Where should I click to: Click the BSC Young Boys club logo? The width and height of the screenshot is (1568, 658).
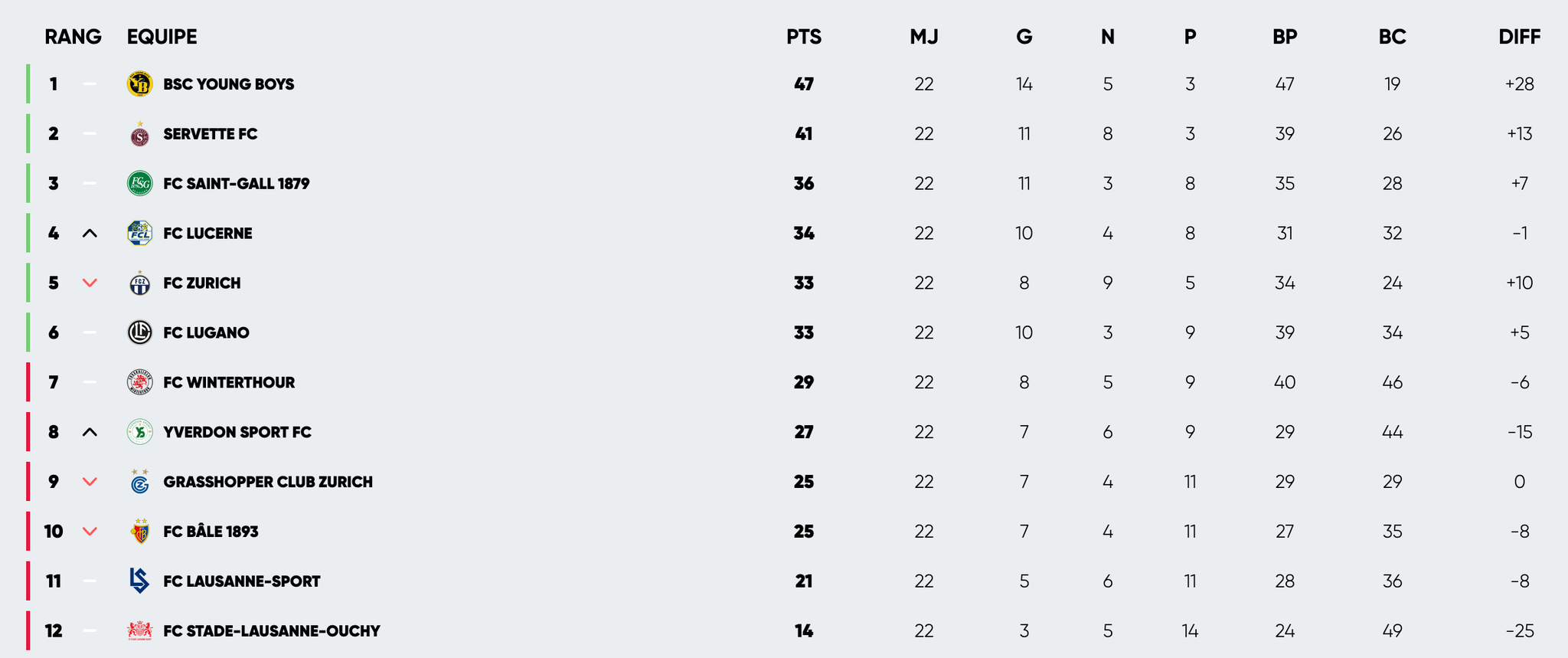[x=139, y=84]
